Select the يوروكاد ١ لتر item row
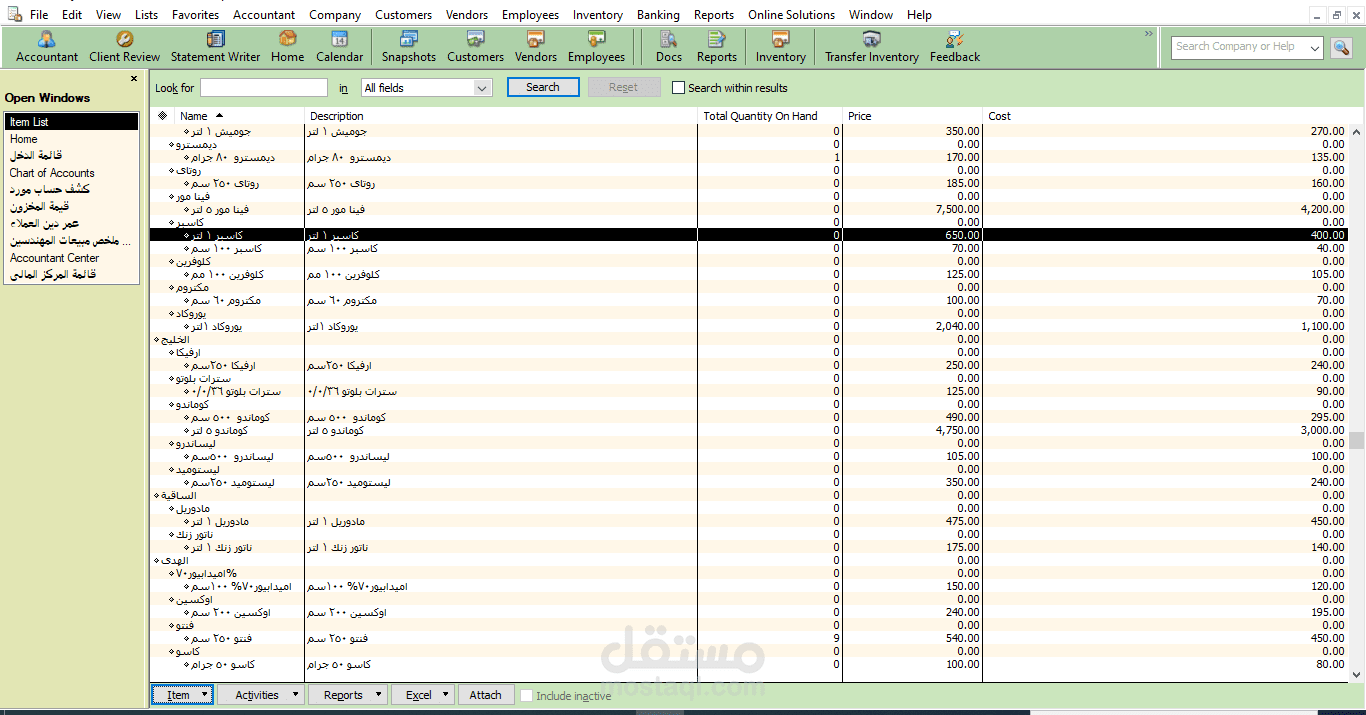The image size is (1366, 715). (749, 326)
